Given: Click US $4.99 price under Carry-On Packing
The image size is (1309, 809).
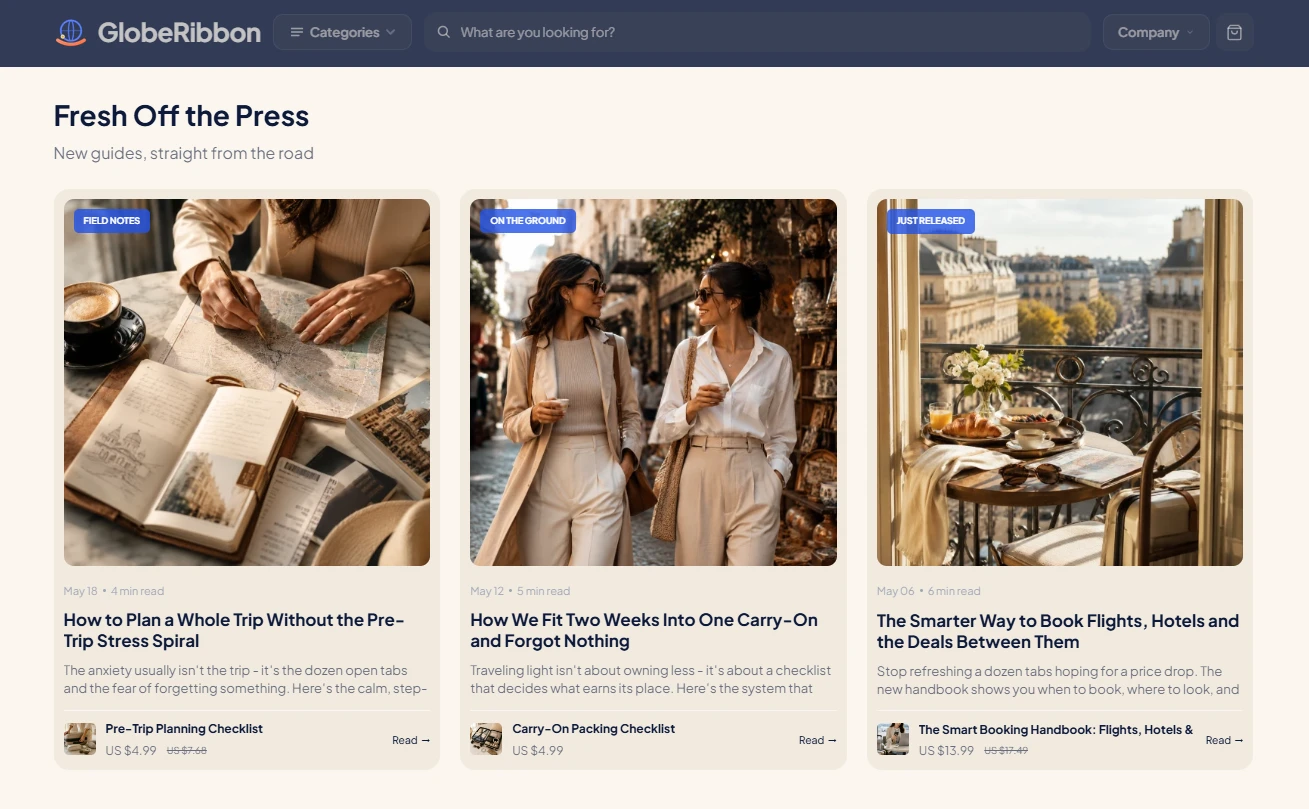Looking at the screenshot, I should coord(538,750).
